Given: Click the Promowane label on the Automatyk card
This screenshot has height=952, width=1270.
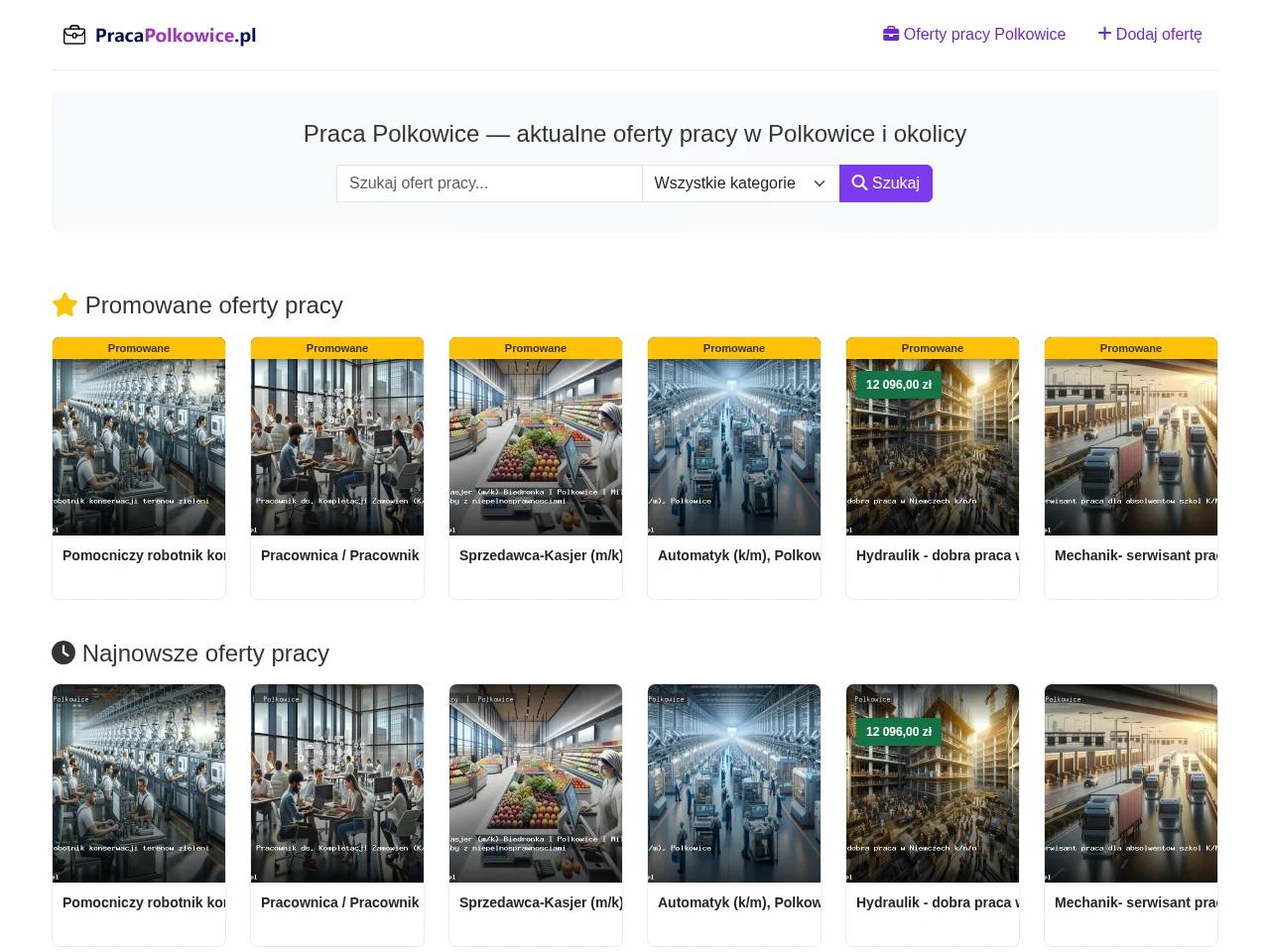Looking at the screenshot, I should pos(734,348).
